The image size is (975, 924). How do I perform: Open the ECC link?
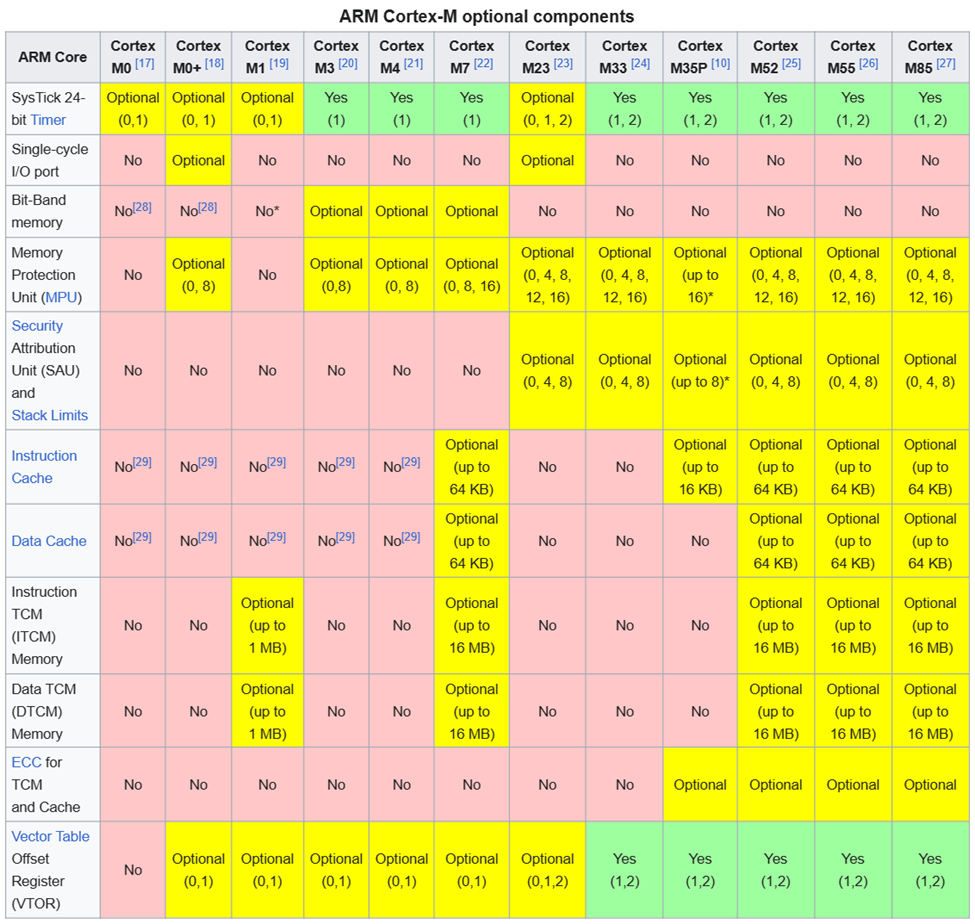click(x=26, y=763)
